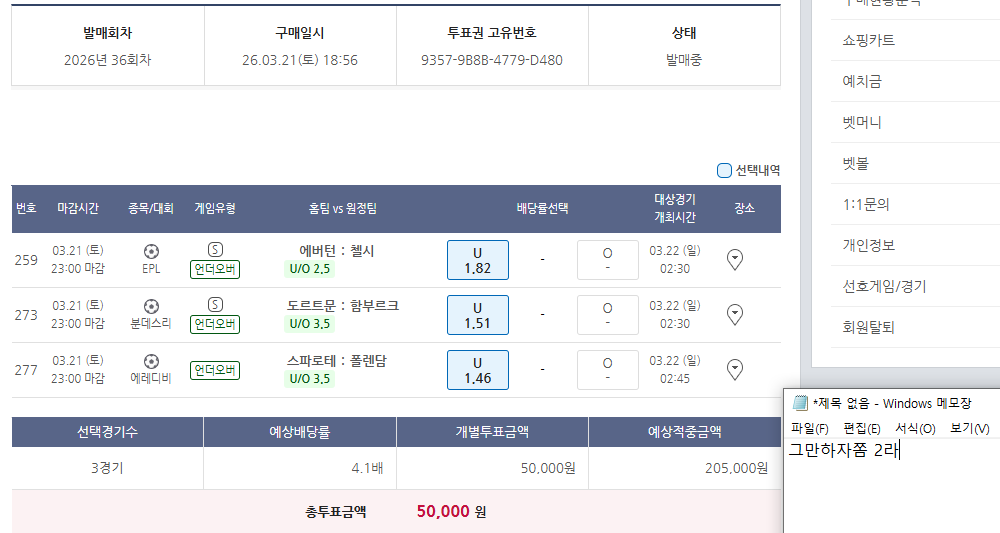Open 선호게임/경기 in the sidebar

point(885,286)
